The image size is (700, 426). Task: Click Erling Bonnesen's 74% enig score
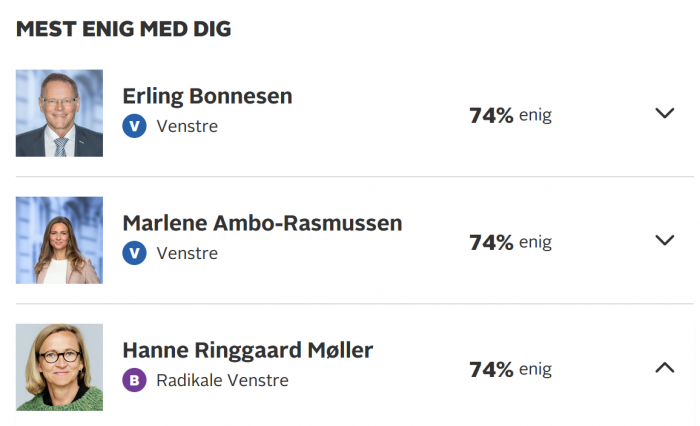[x=511, y=116]
